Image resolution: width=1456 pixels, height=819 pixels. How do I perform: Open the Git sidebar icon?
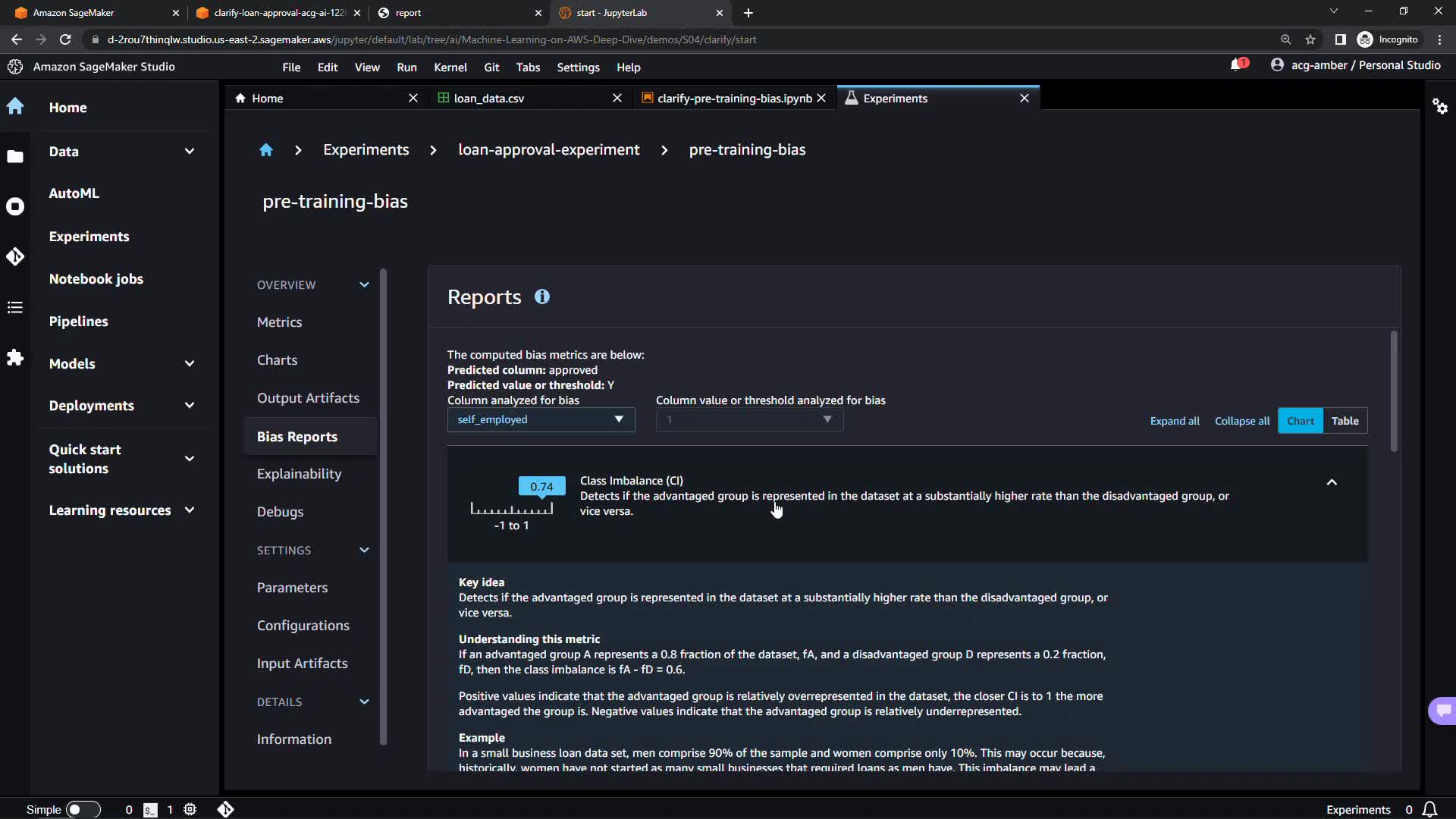[15, 256]
